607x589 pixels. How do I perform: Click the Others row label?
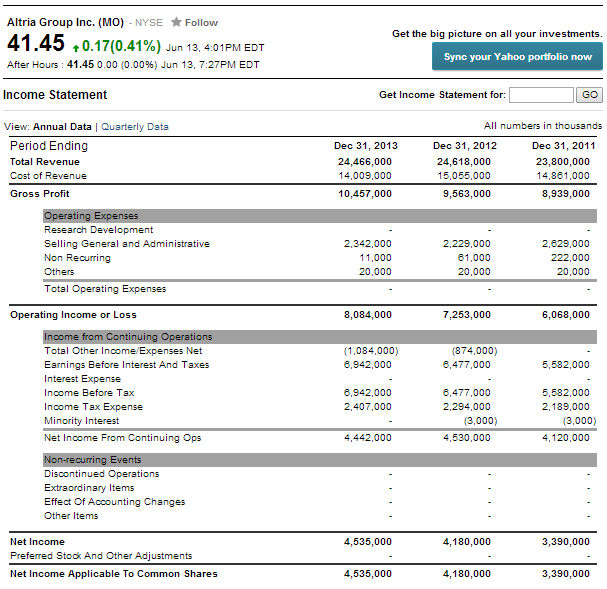point(59,272)
